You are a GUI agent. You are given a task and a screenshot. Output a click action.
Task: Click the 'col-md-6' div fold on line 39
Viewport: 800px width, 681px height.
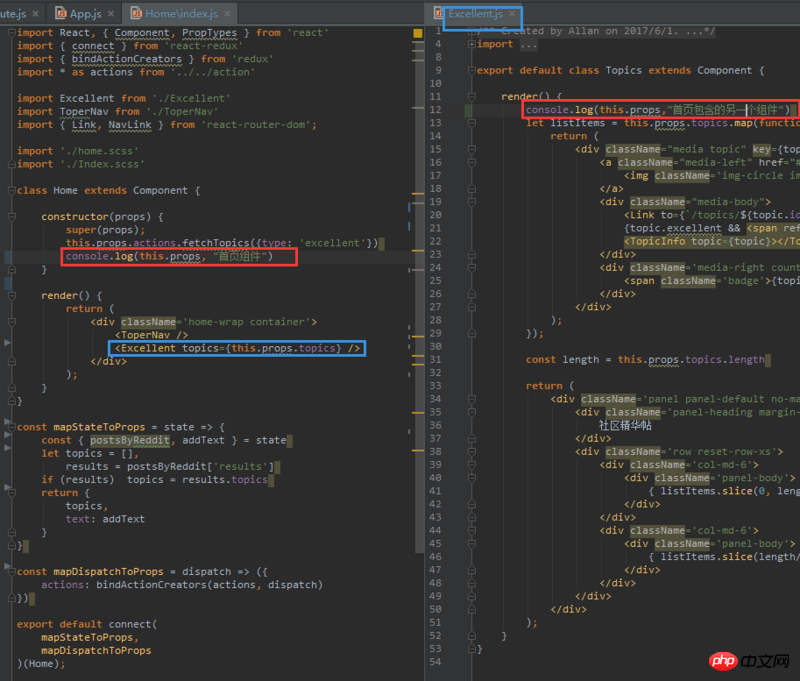[471, 465]
